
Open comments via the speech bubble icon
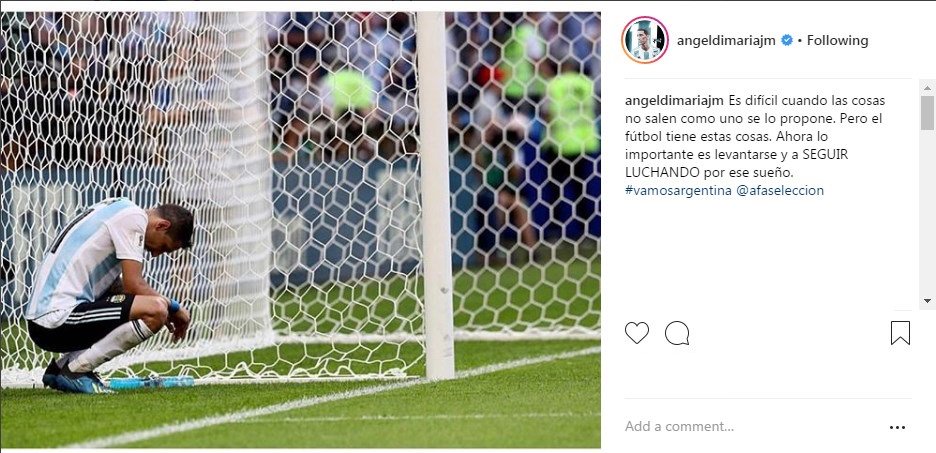677,332
